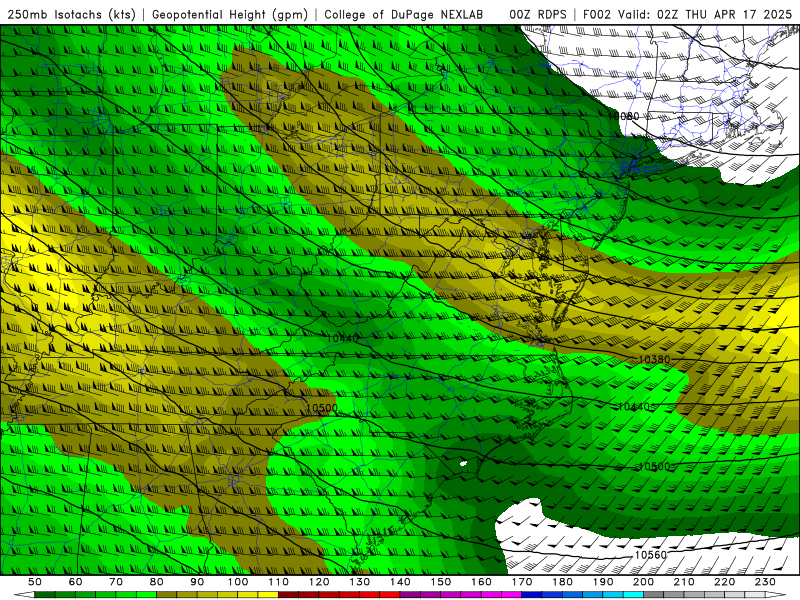The height and width of the screenshot is (600, 800).
Task: Click the 100 value on the color scale
Action: tap(238, 582)
